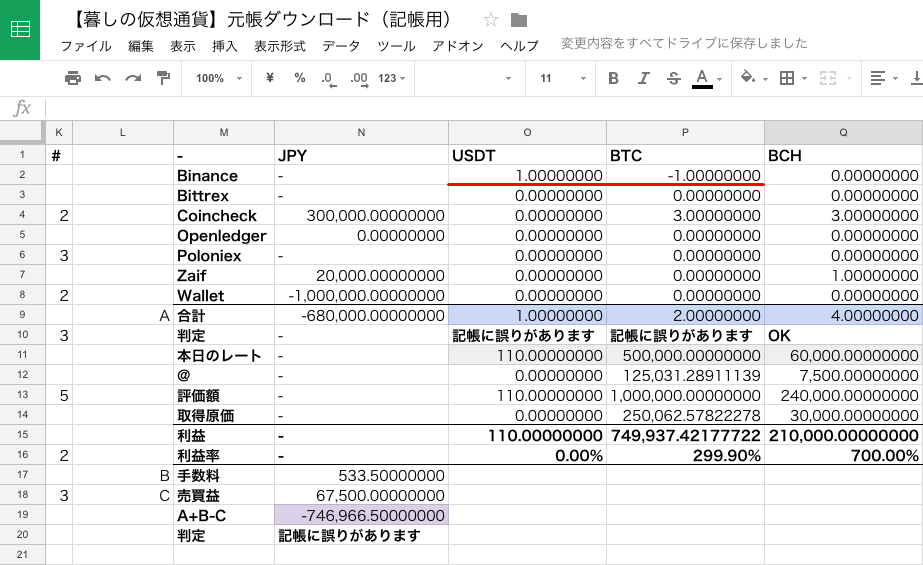Select 手数料 value 533.50000000
Image resolution: width=923 pixels, height=565 pixels.
(x=361, y=476)
